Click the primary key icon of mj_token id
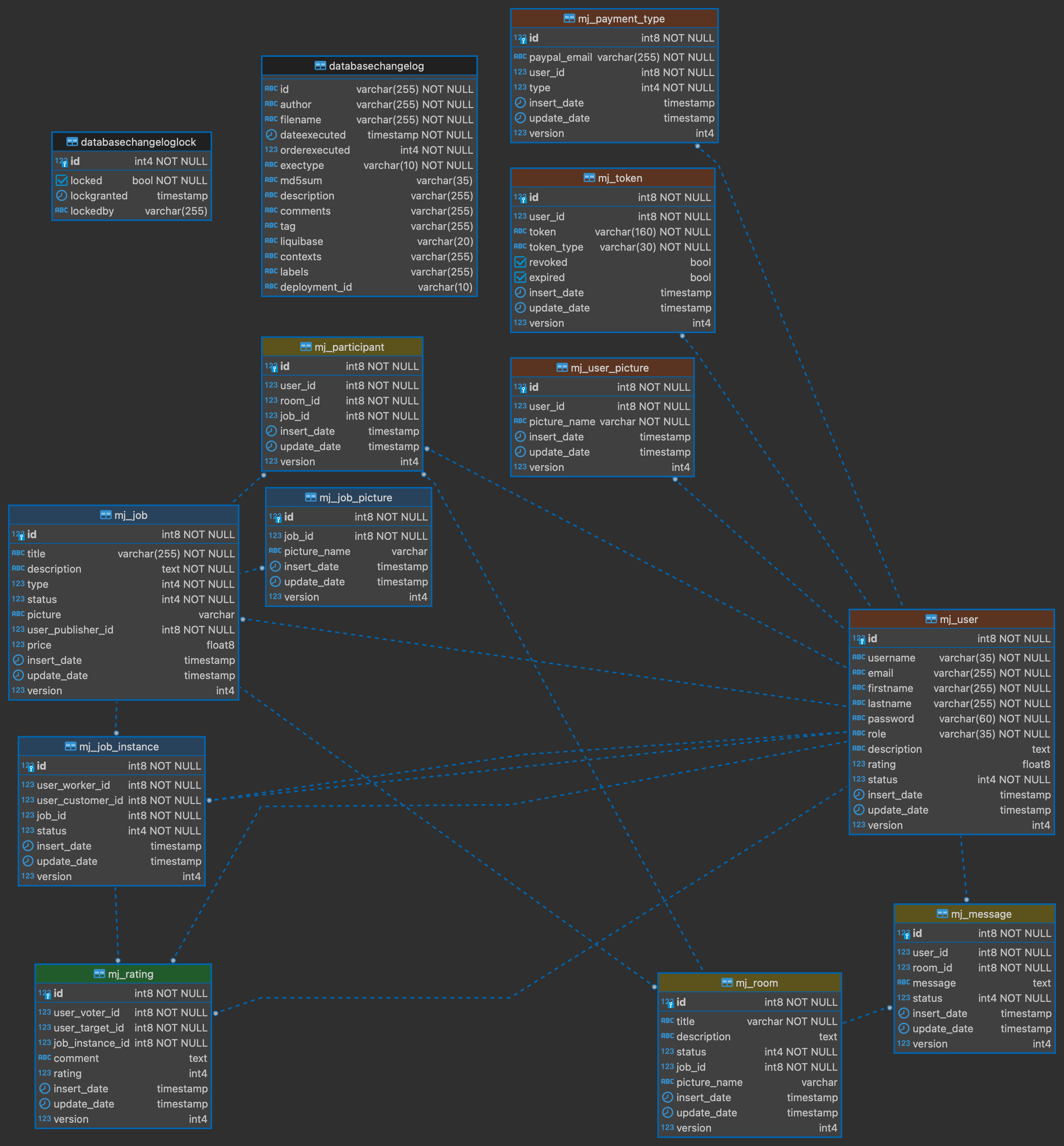This screenshot has height=1146, width=1064. (x=520, y=197)
